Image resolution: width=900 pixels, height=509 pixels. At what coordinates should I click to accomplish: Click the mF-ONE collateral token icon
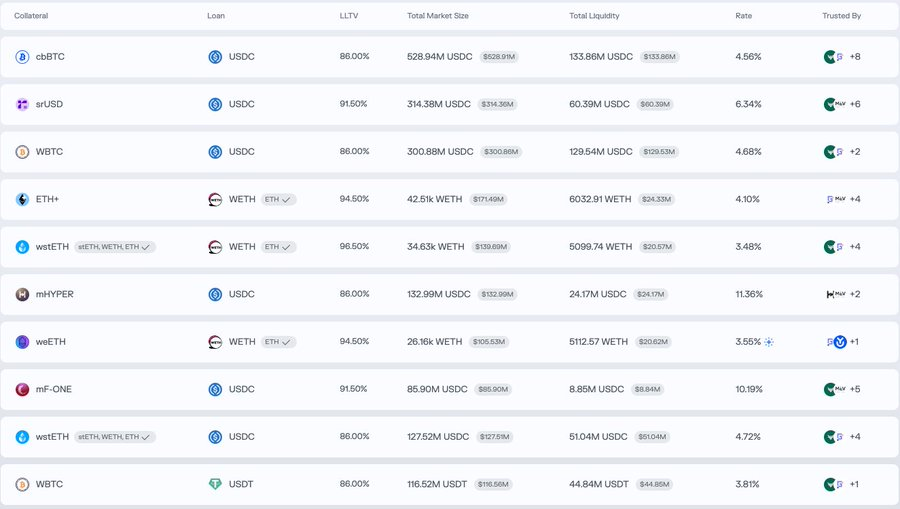pyautogui.click(x=22, y=389)
